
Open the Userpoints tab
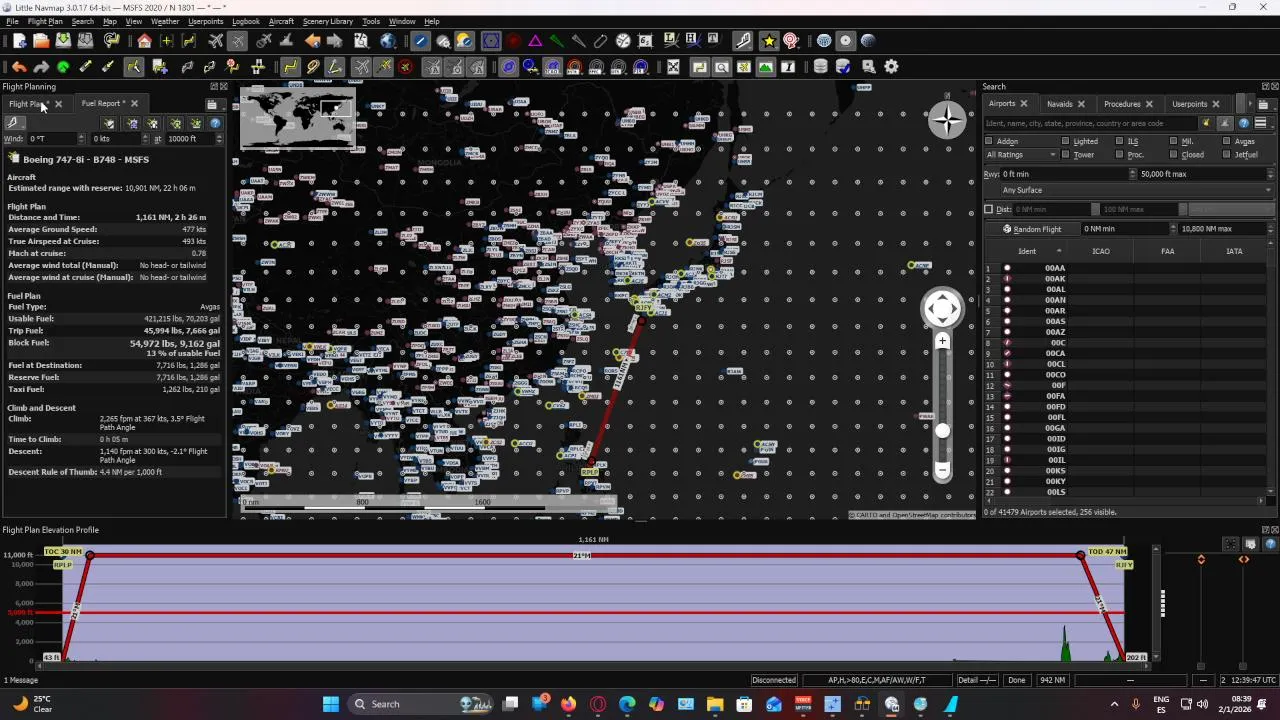coord(1189,104)
